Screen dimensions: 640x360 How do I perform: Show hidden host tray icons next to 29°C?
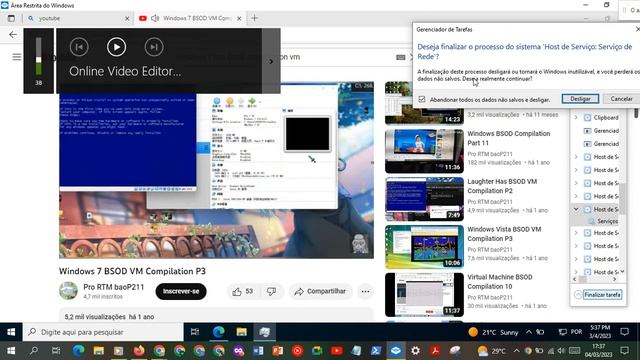[x=516, y=351]
